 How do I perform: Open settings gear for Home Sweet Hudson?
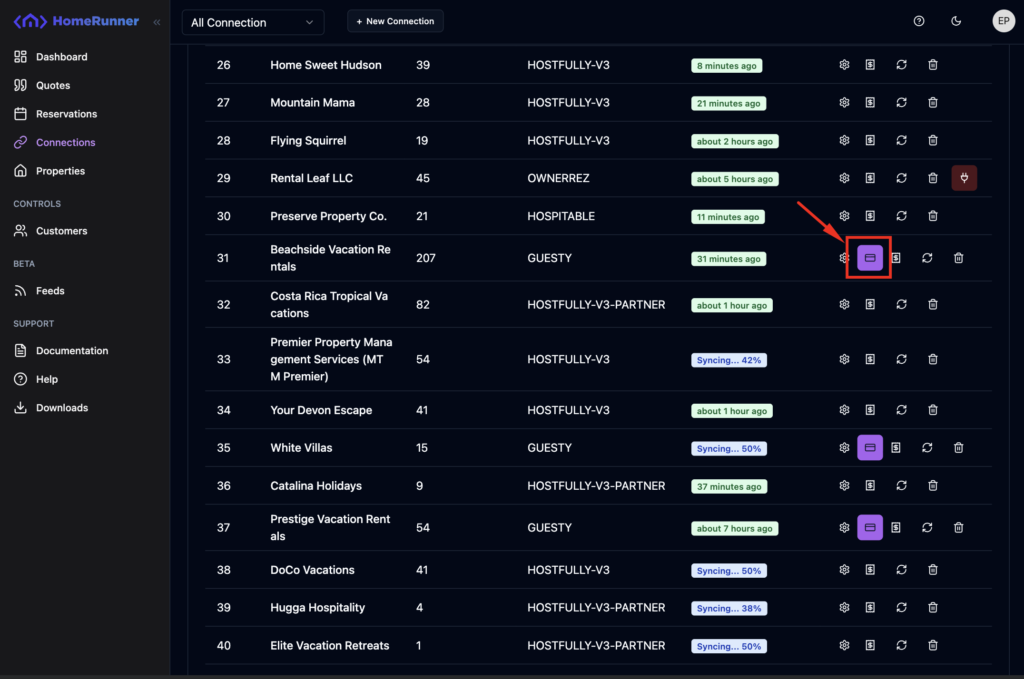tap(844, 65)
